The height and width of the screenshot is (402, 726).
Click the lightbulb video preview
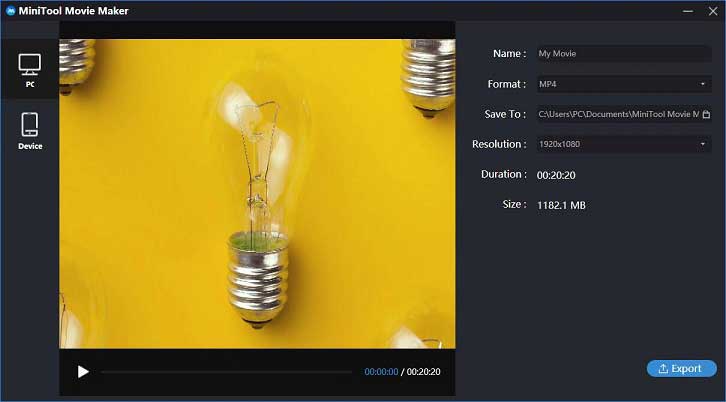[x=257, y=194]
